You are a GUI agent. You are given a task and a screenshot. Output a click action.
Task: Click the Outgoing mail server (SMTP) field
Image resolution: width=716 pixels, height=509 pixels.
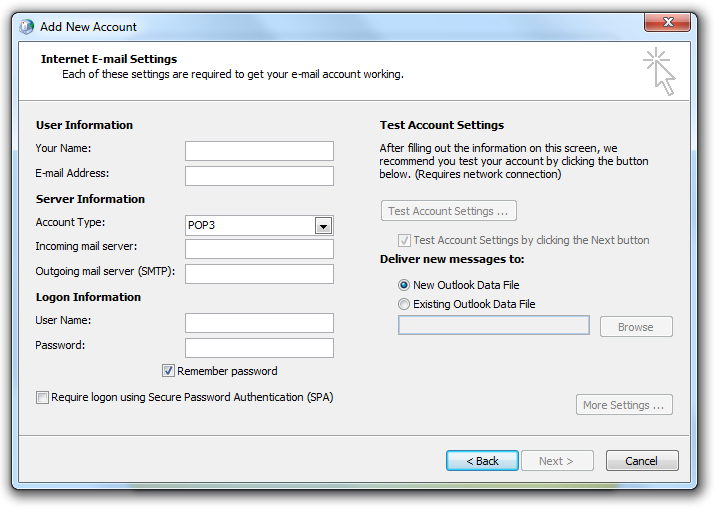coord(259,274)
